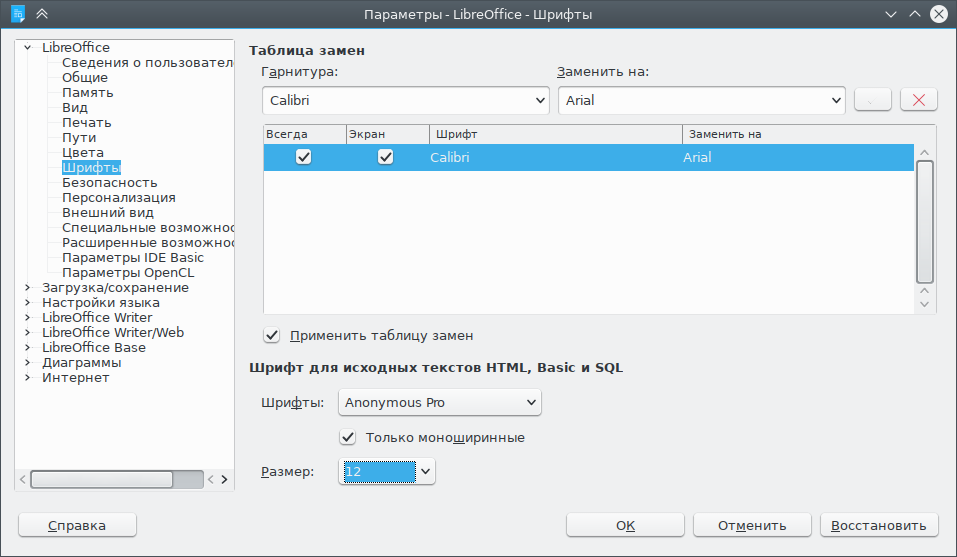This screenshot has width=957, height=557.
Task: Click the double-chevron keep-above icon in title bar
Action: pyautogui.click(x=42, y=13)
